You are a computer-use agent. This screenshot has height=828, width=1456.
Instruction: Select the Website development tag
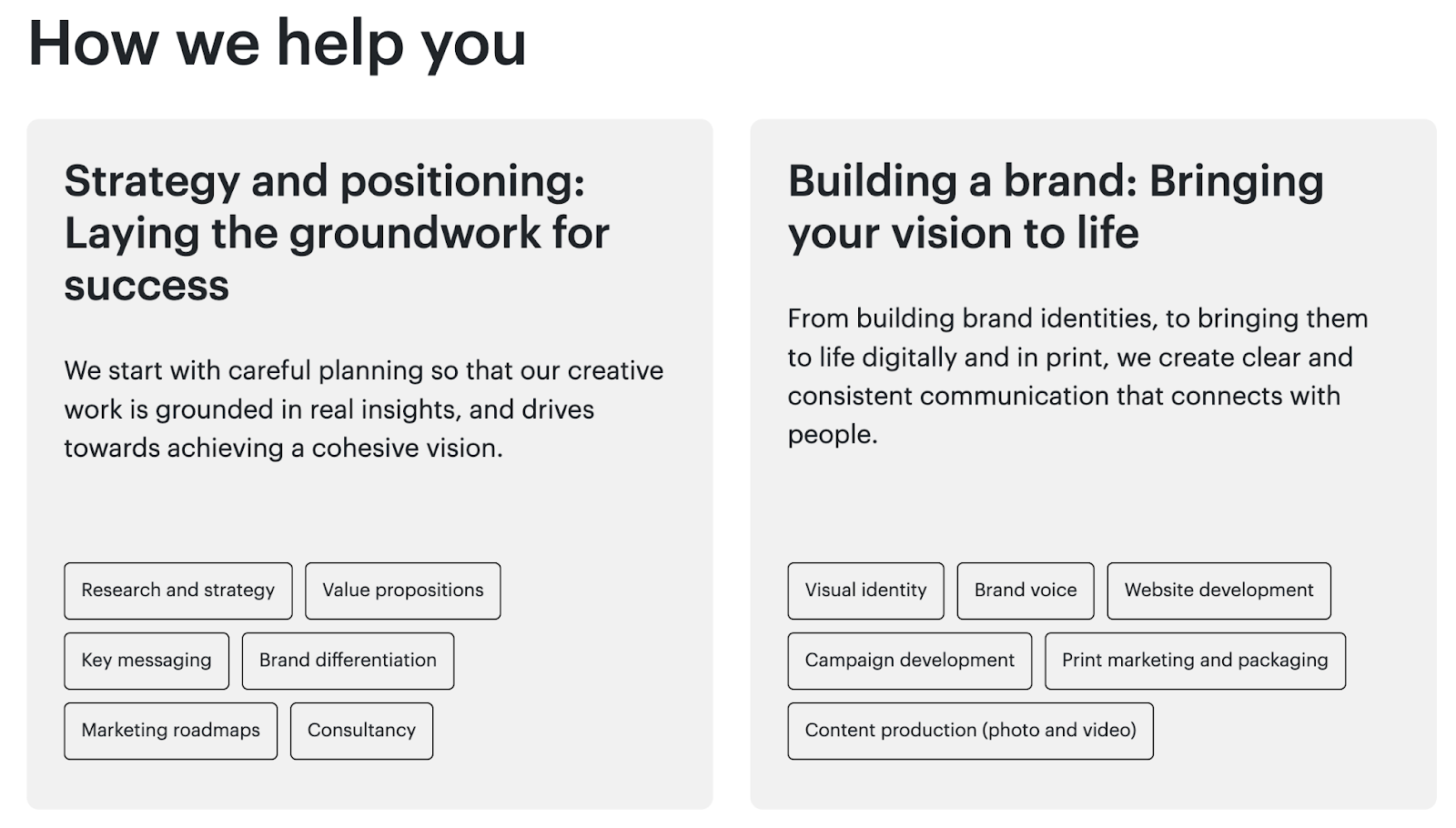click(1218, 591)
